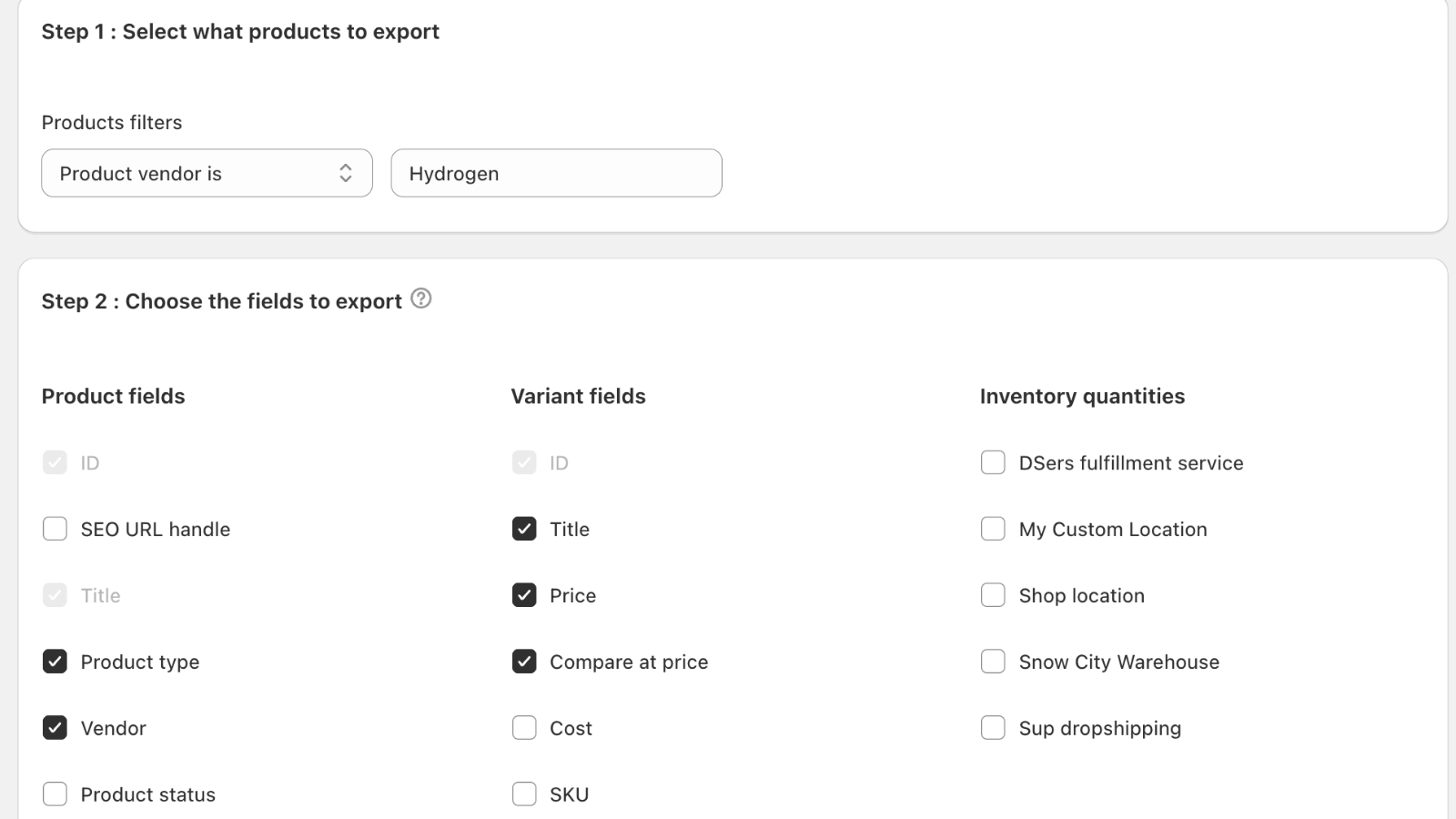Viewport: 1456px width, 819px height.
Task: Enable SEO URL handle checkbox
Action: pyautogui.click(x=55, y=529)
